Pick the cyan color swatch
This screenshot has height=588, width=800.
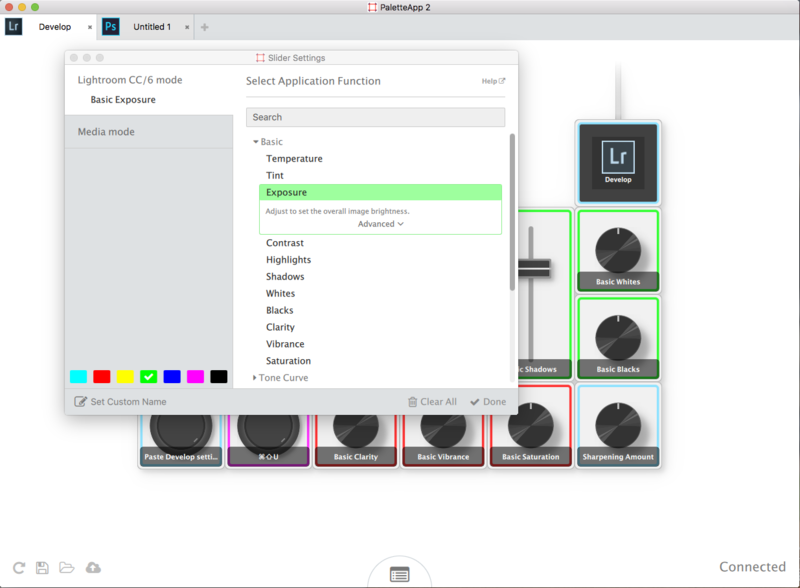coord(81,377)
